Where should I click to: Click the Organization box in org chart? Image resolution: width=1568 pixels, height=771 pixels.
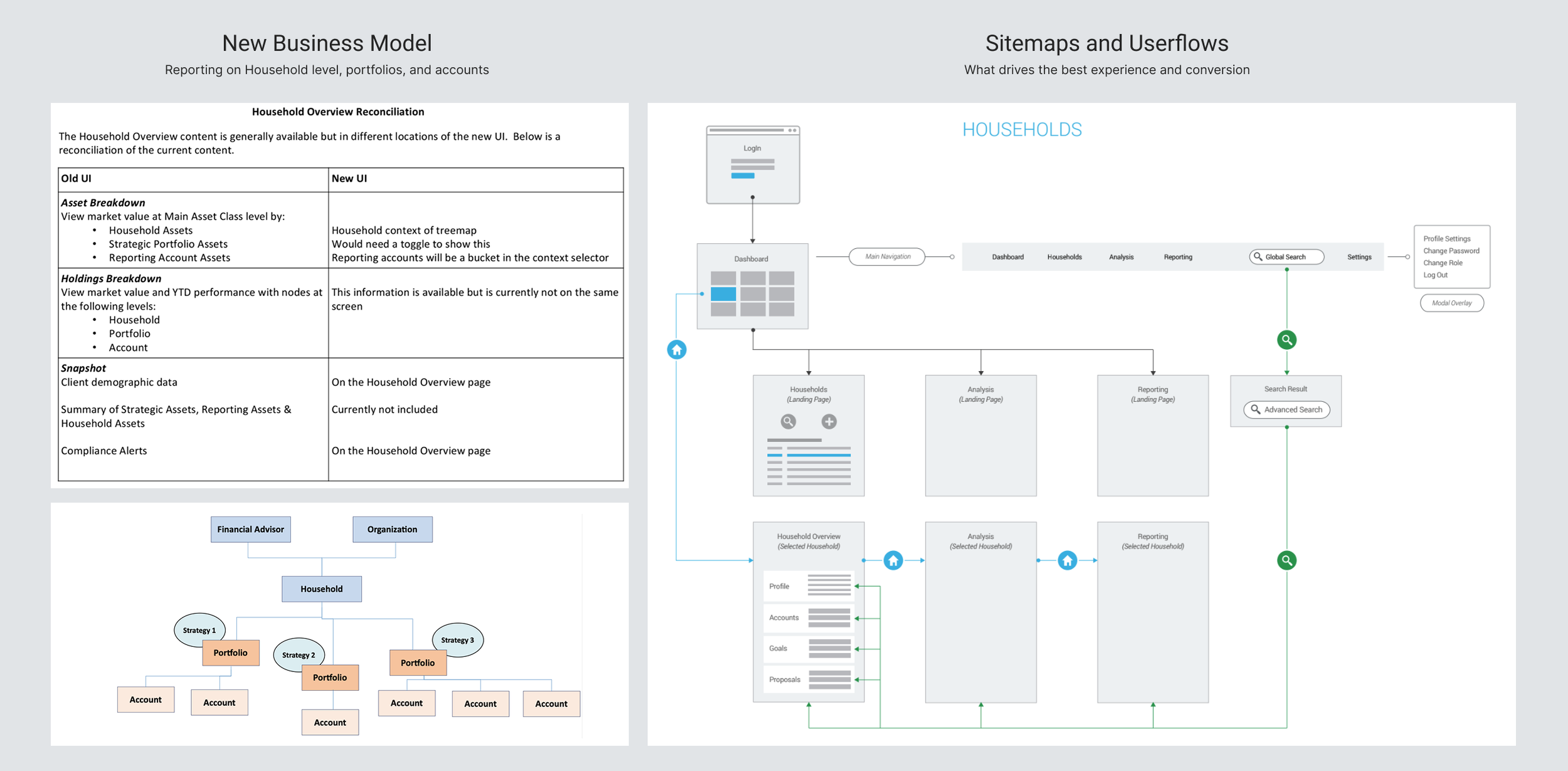392,529
